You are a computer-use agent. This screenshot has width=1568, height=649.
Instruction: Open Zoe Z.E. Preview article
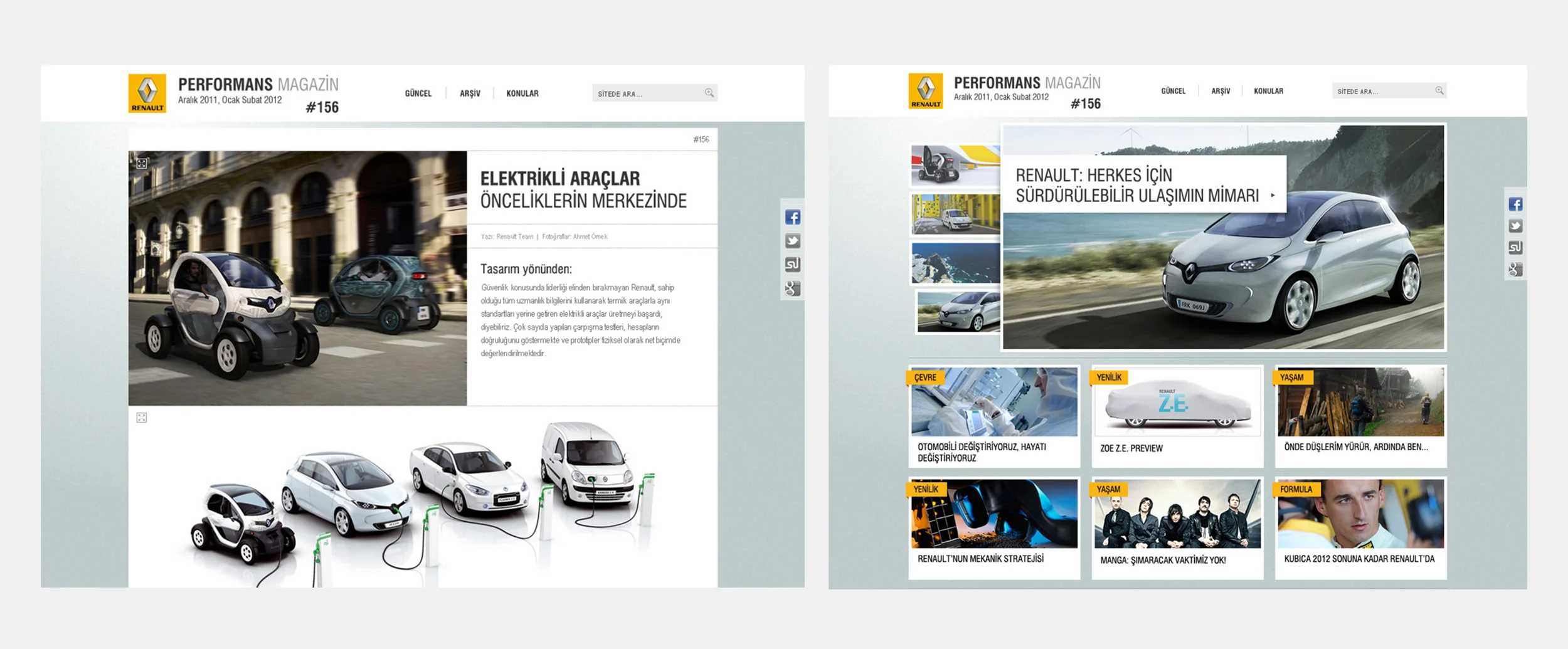(1131, 448)
